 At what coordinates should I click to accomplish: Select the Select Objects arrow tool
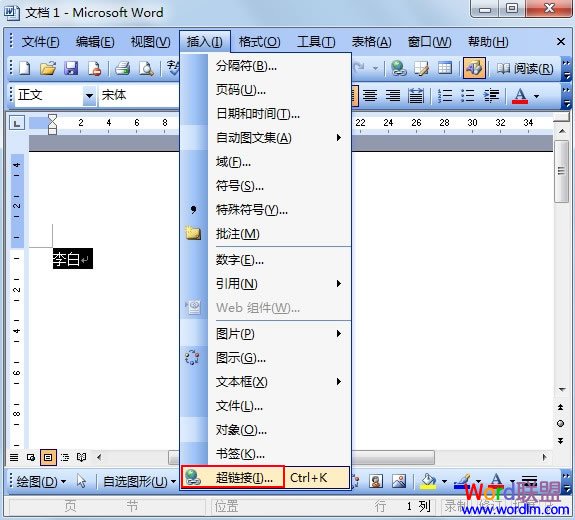[81, 481]
